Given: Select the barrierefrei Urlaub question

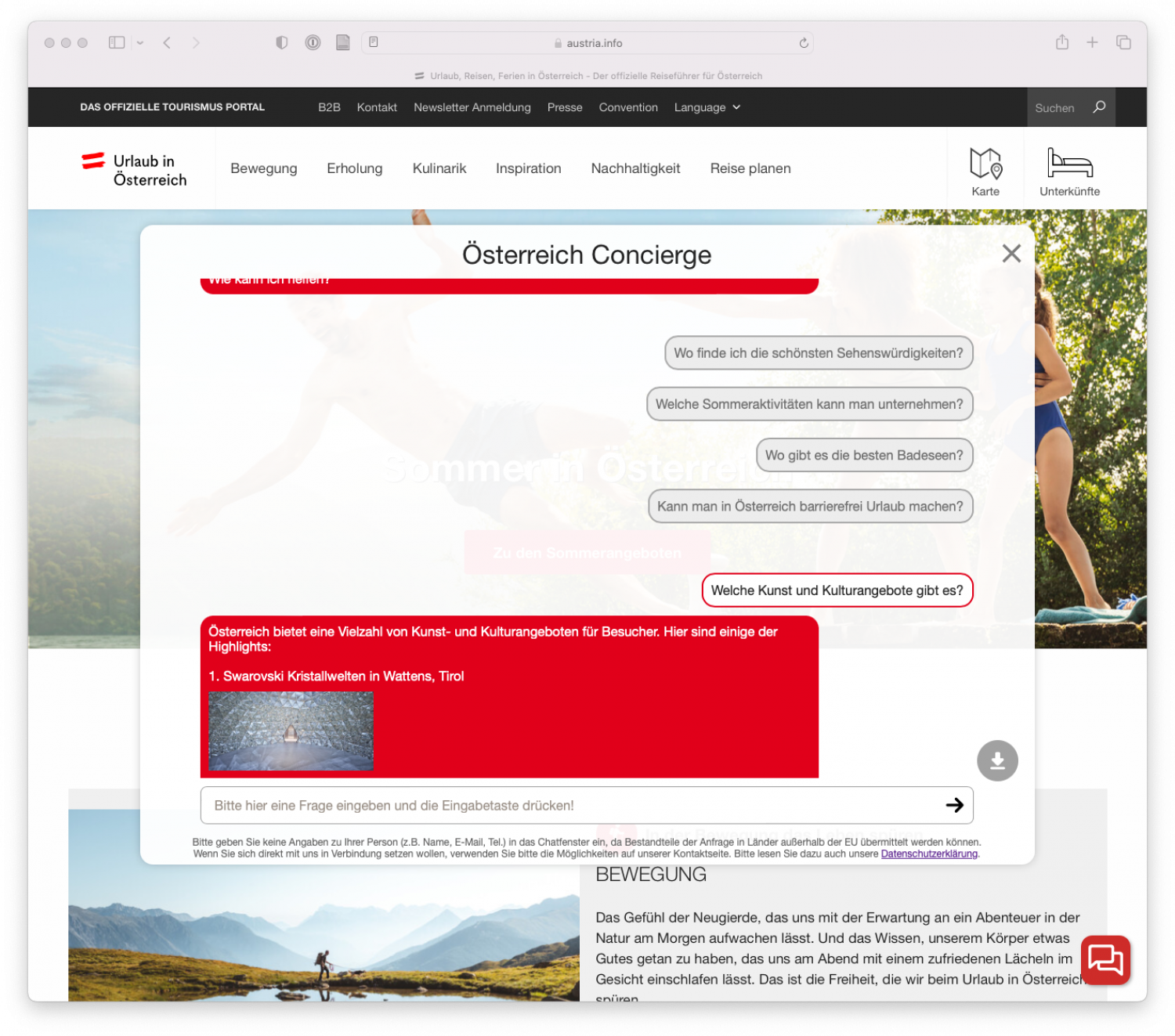Looking at the screenshot, I should pyautogui.click(x=811, y=507).
